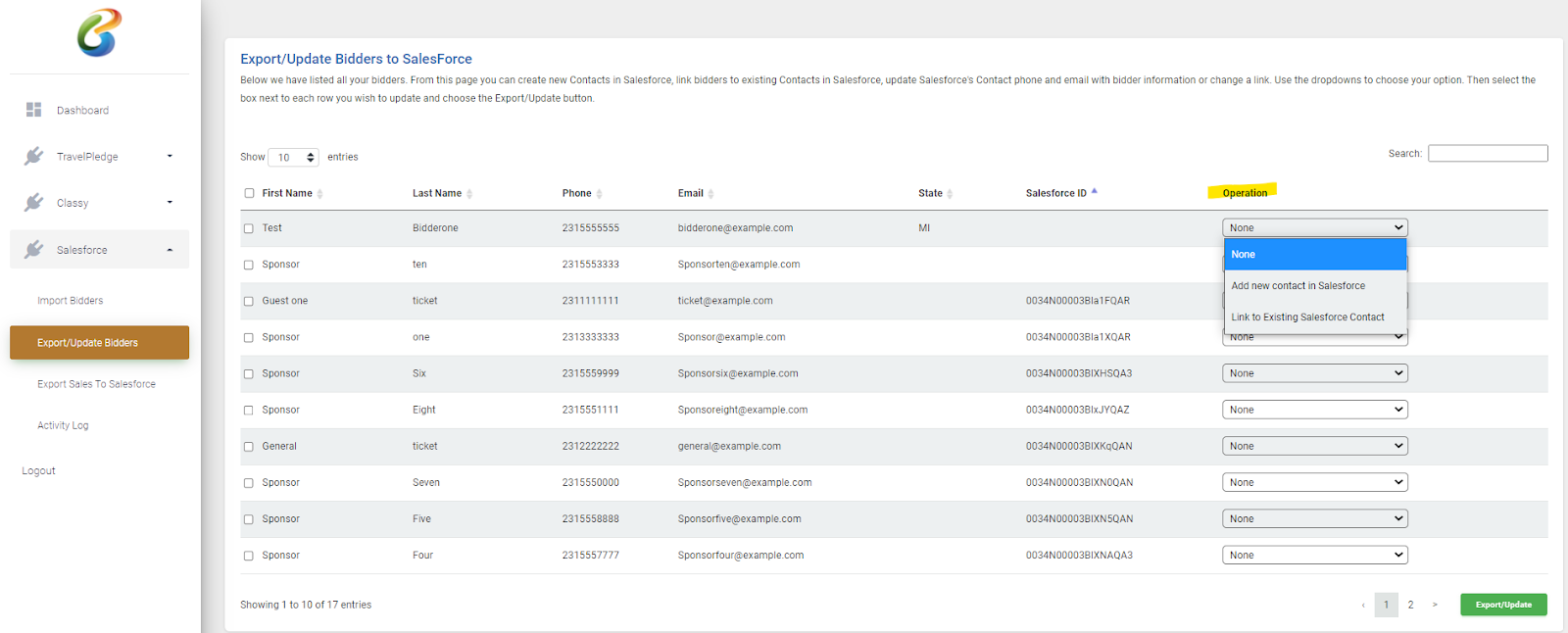The width and height of the screenshot is (1568, 633).
Task: Go to next page arrow
Action: [1435, 605]
